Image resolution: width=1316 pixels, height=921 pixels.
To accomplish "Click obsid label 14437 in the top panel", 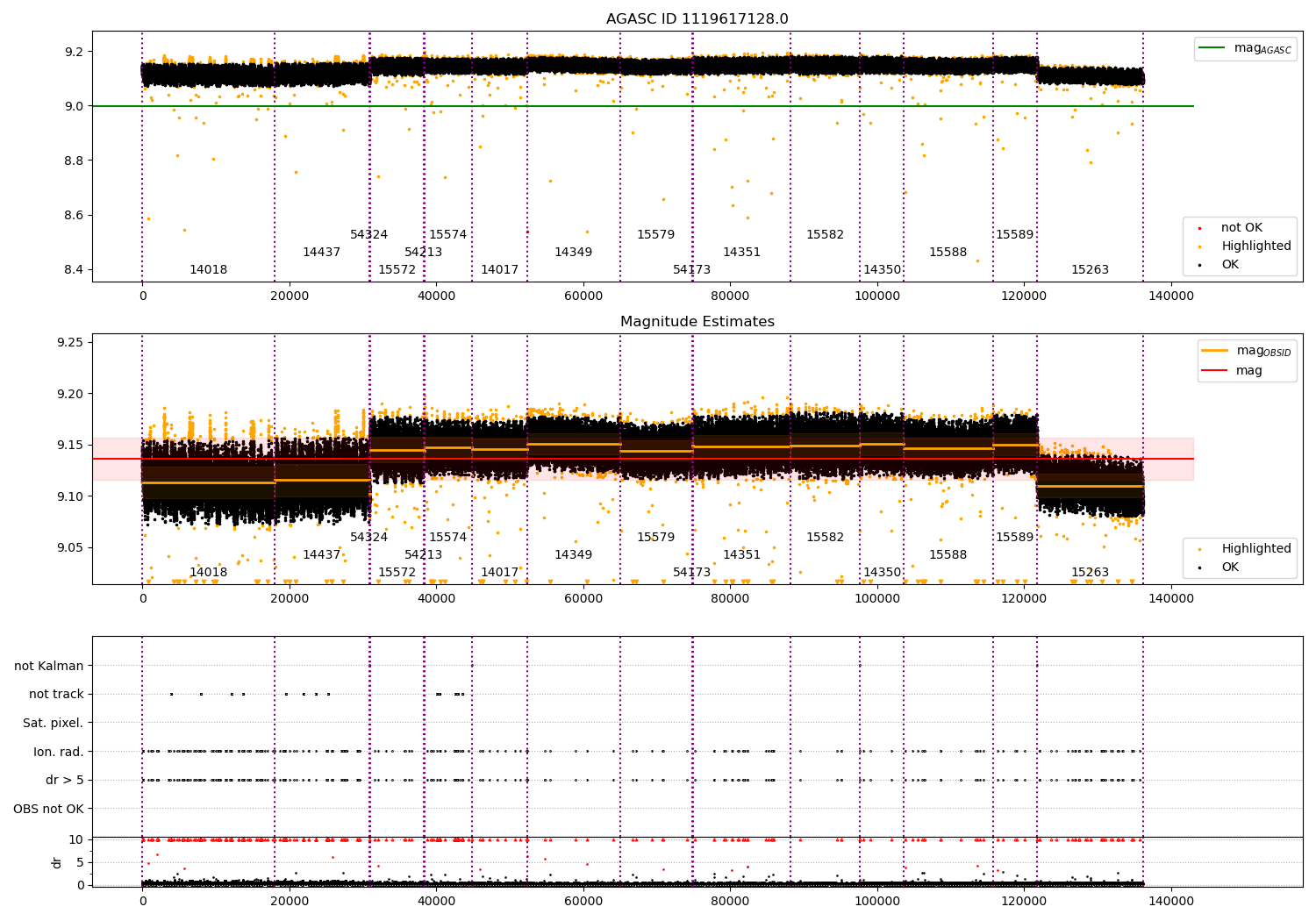I will [321, 253].
